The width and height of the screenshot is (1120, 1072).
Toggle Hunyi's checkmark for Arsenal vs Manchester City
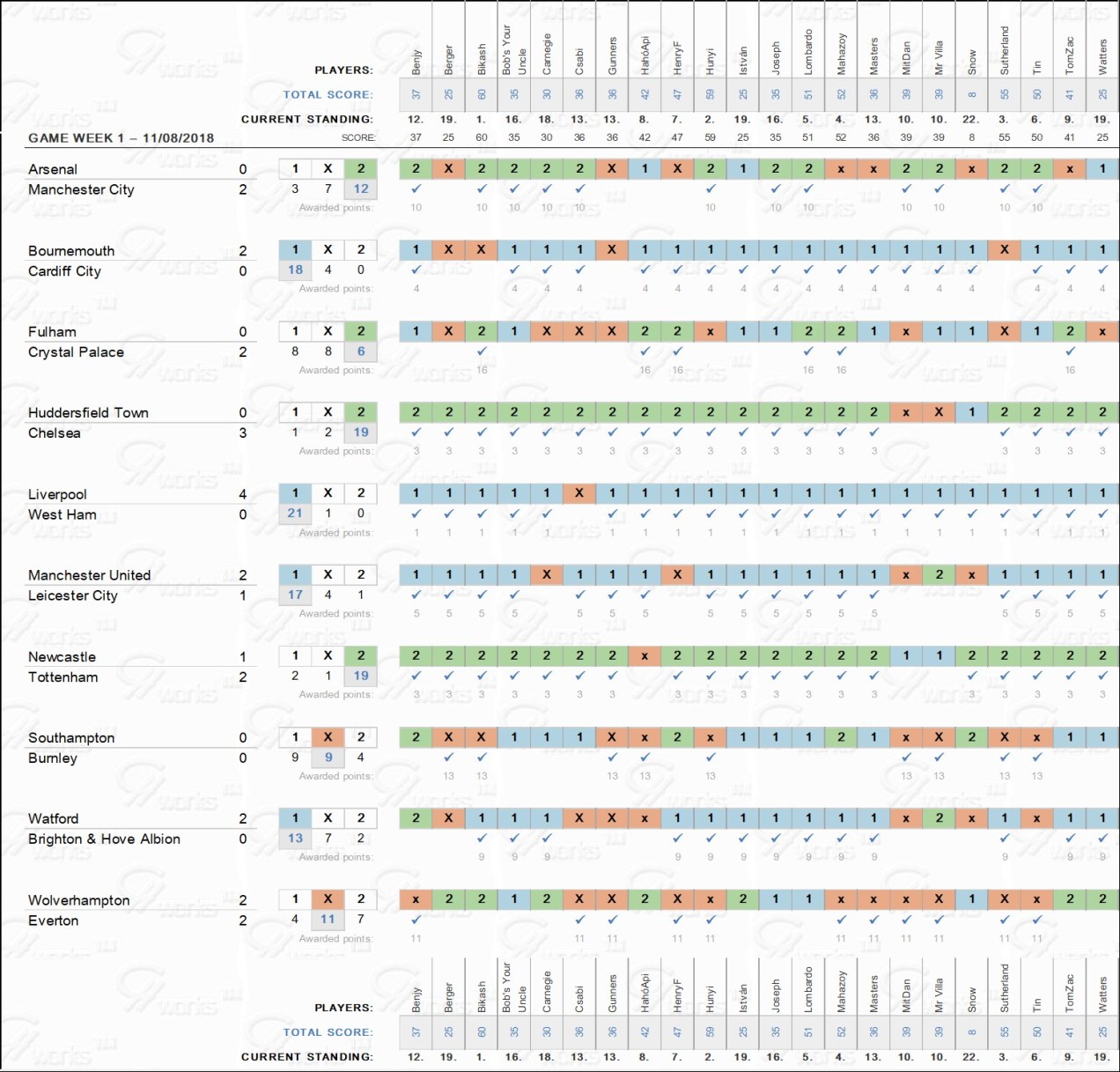[x=711, y=189]
